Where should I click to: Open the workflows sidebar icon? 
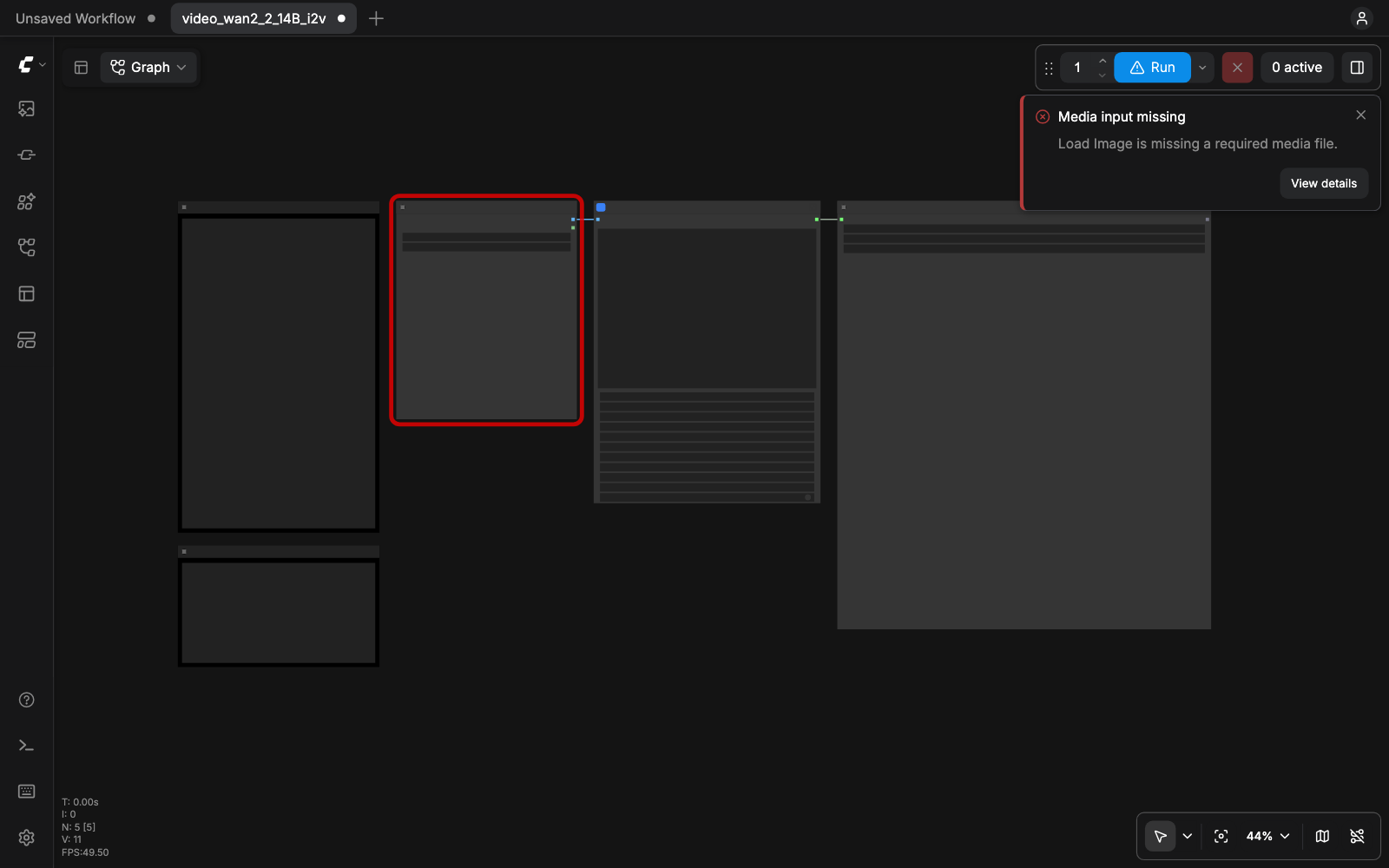(27, 247)
